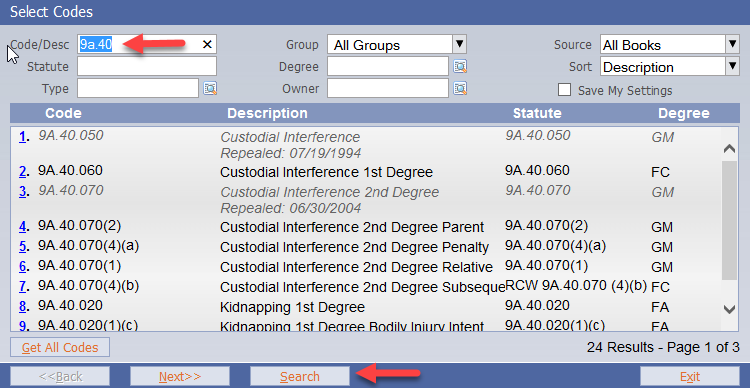Click degree FC in row 9A.40.060

pyautogui.click(x=661, y=172)
